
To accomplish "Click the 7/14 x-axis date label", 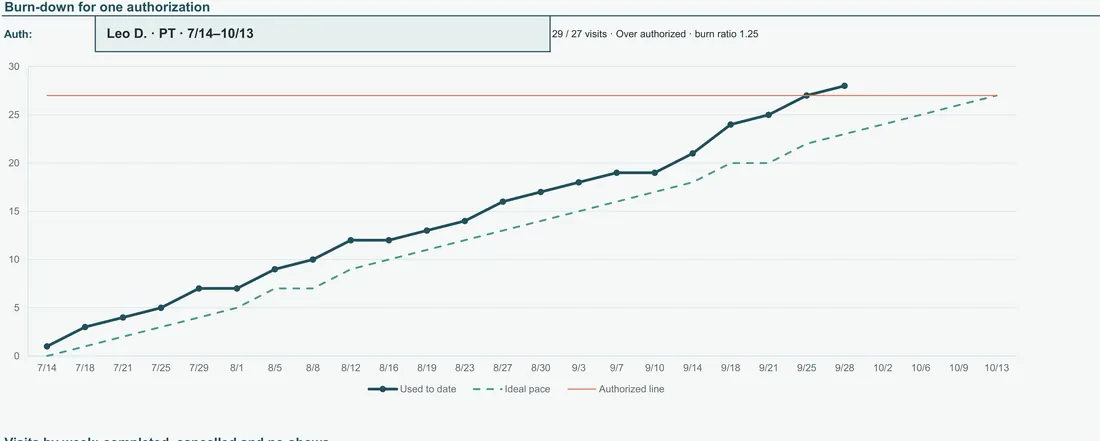I will point(47,368).
